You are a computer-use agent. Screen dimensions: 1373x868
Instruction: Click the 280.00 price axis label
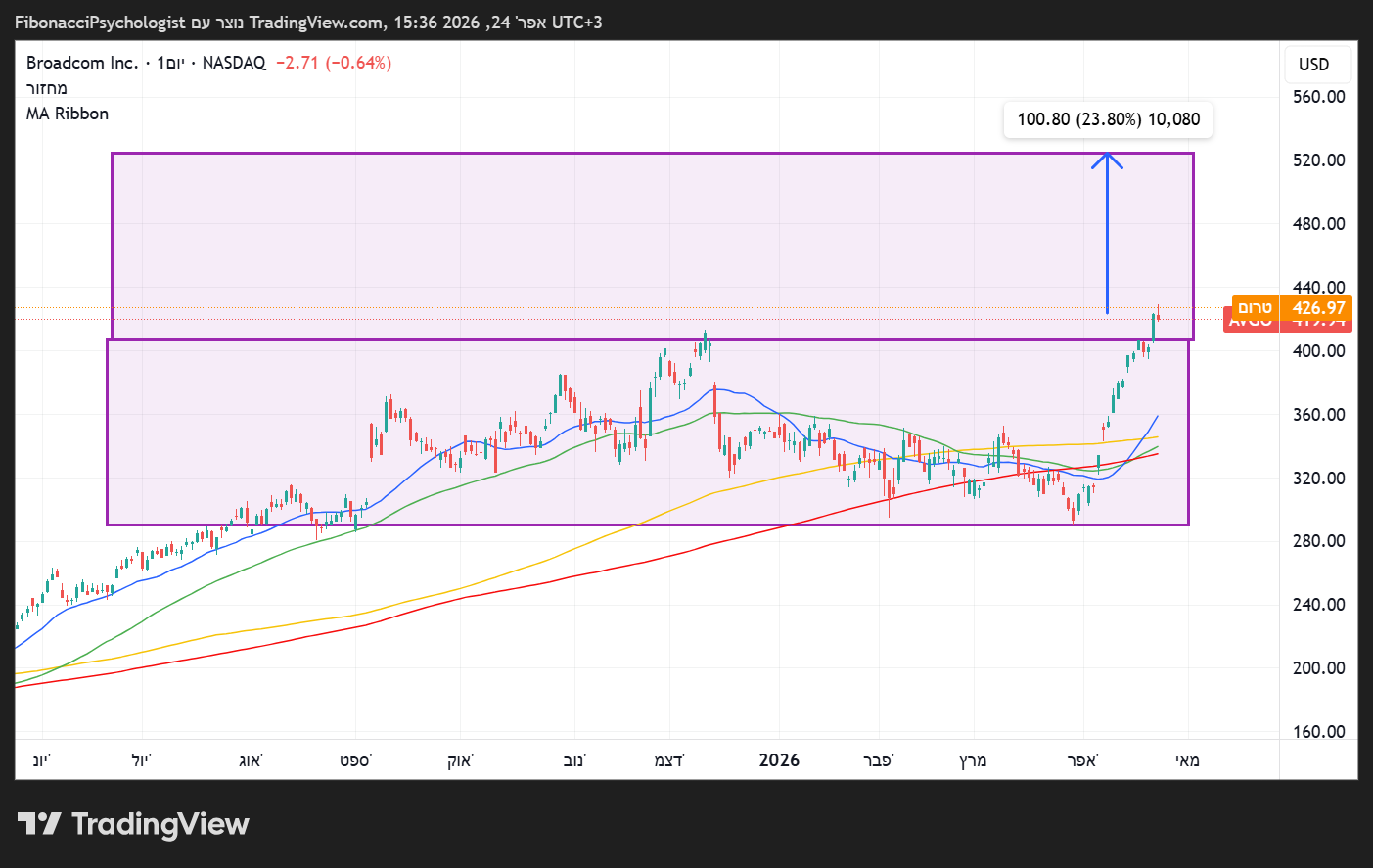[x=1318, y=541]
